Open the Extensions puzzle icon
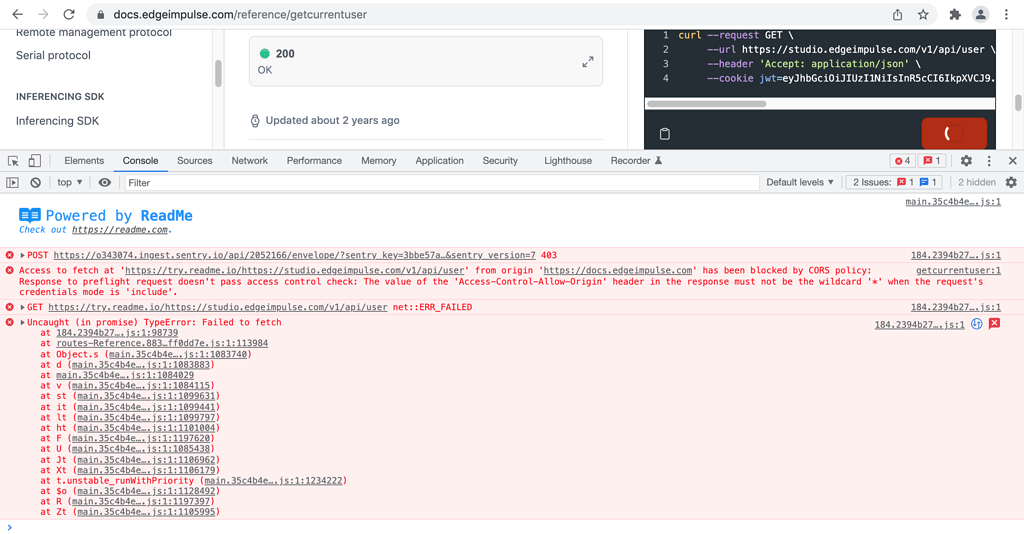 click(955, 14)
